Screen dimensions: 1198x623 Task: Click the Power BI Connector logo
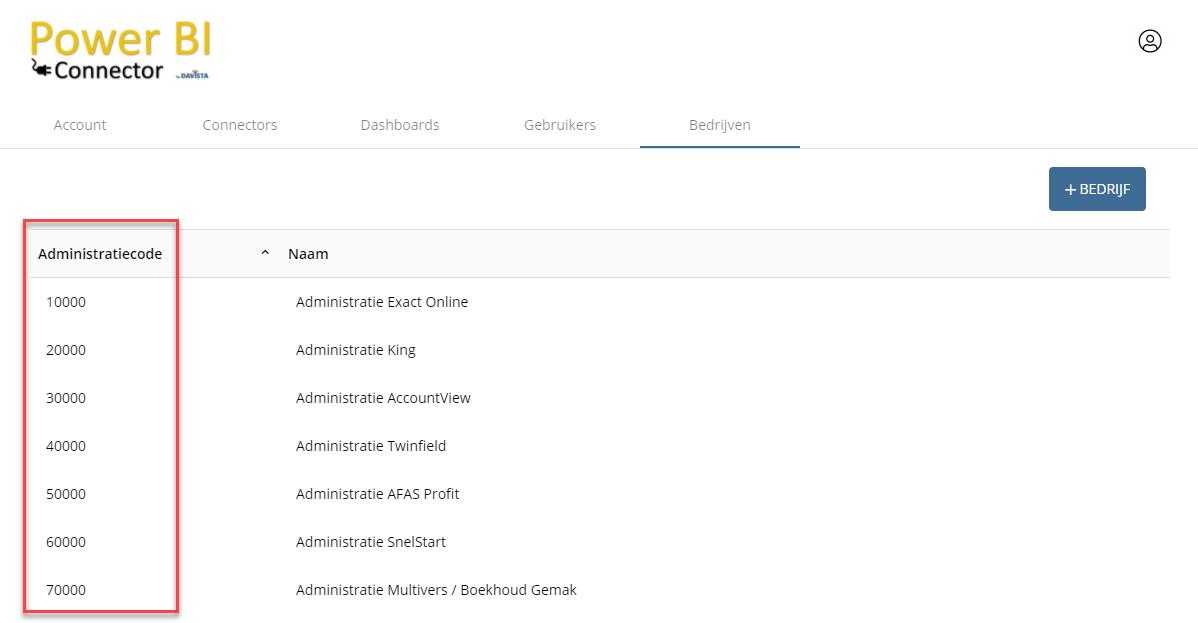119,47
